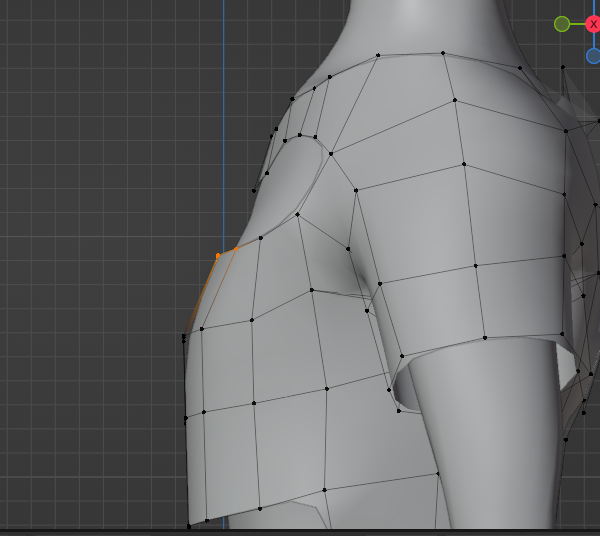Screen dimensions: 600x536
Task: Click the red X axis gizmo circle
Action: coord(593,24)
